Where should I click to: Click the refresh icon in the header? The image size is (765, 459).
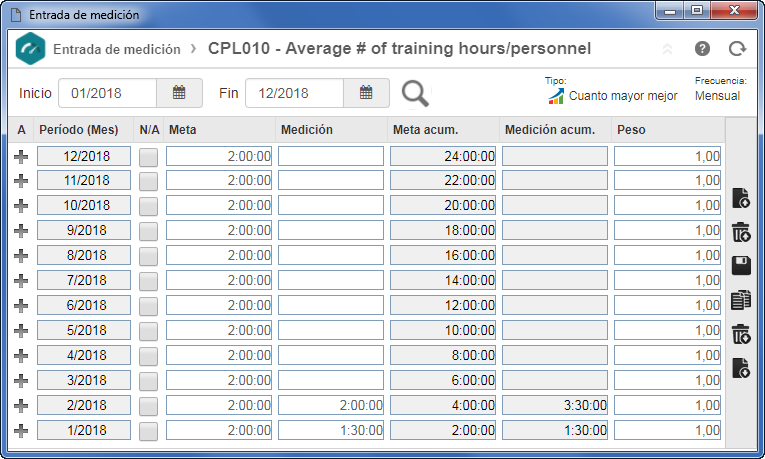[737, 49]
